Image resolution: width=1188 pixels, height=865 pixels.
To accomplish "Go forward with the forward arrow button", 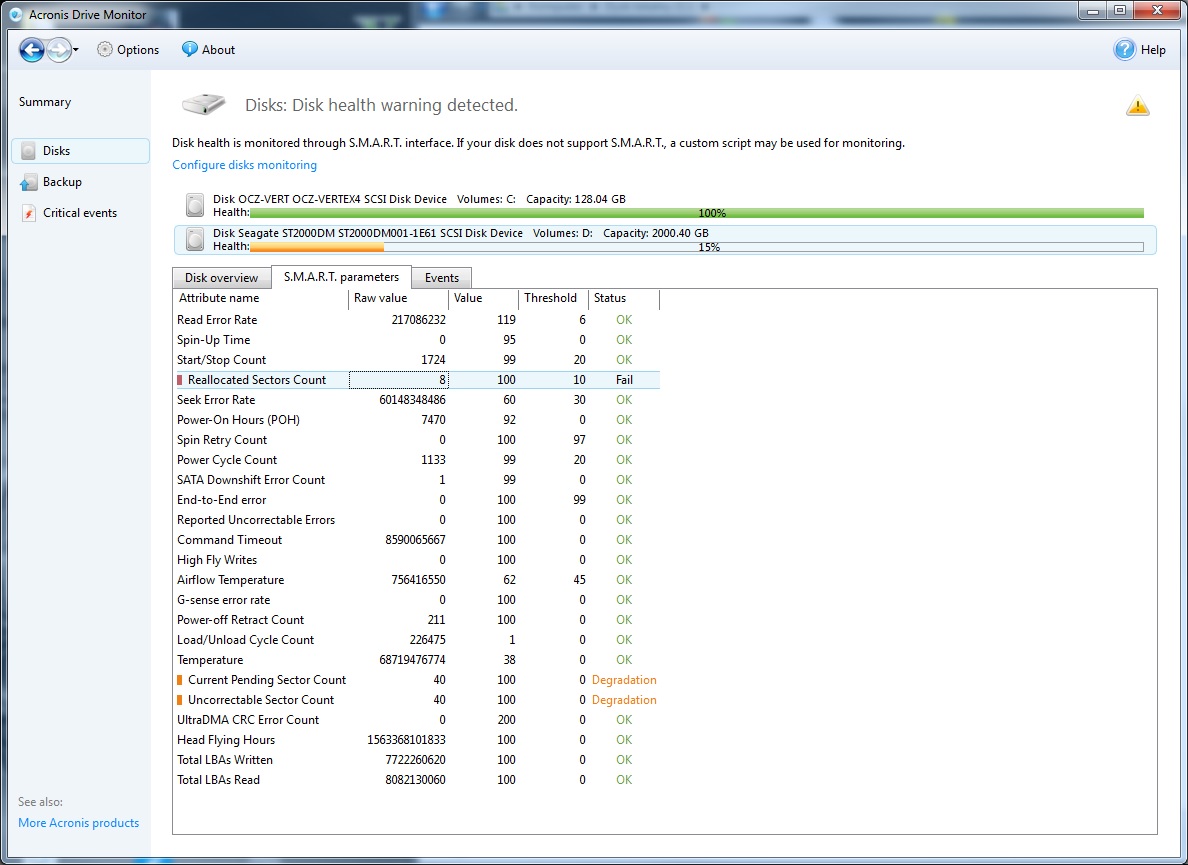I will coord(58,50).
